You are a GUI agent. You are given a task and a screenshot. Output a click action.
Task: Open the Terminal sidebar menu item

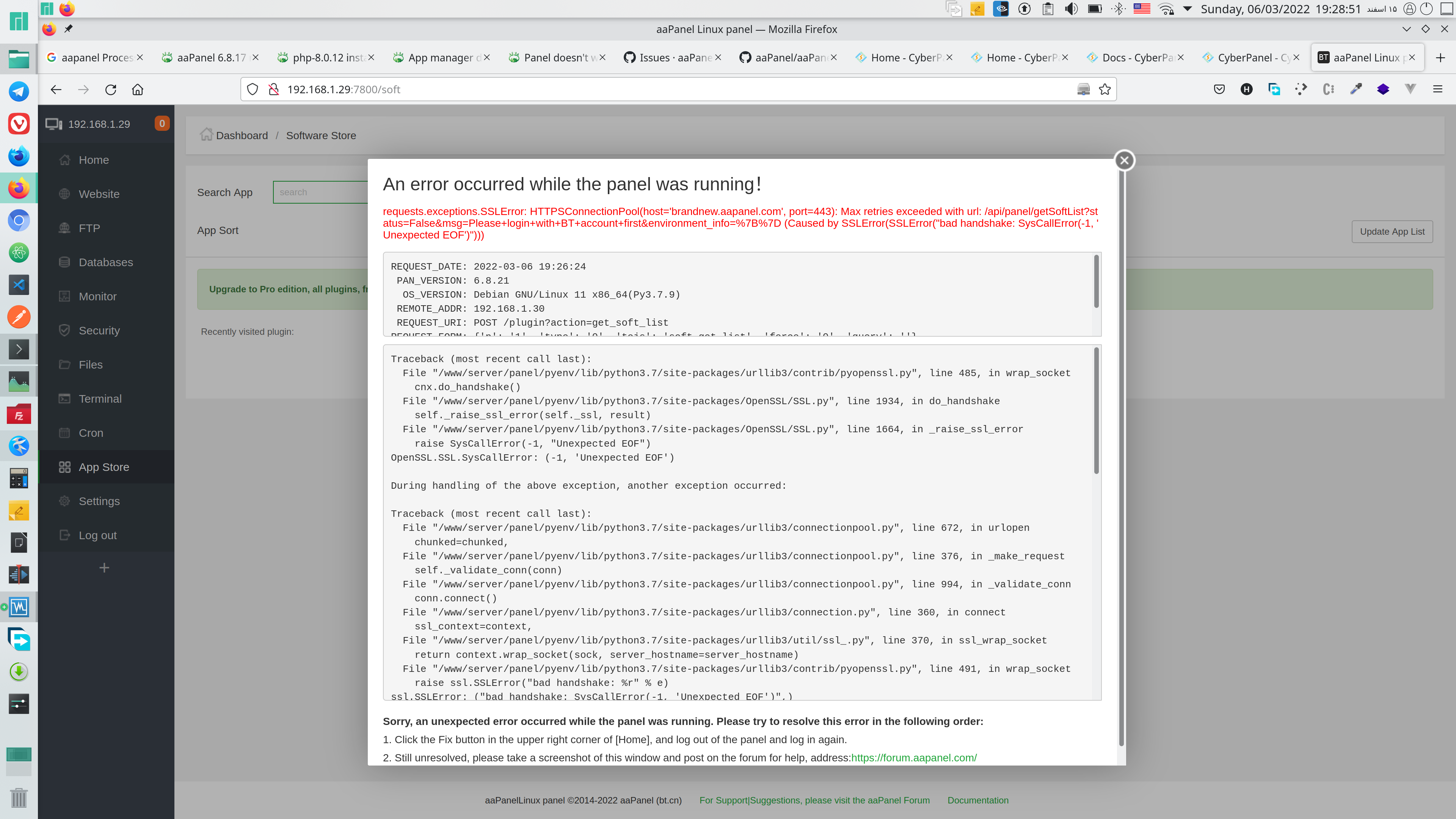(x=100, y=399)
